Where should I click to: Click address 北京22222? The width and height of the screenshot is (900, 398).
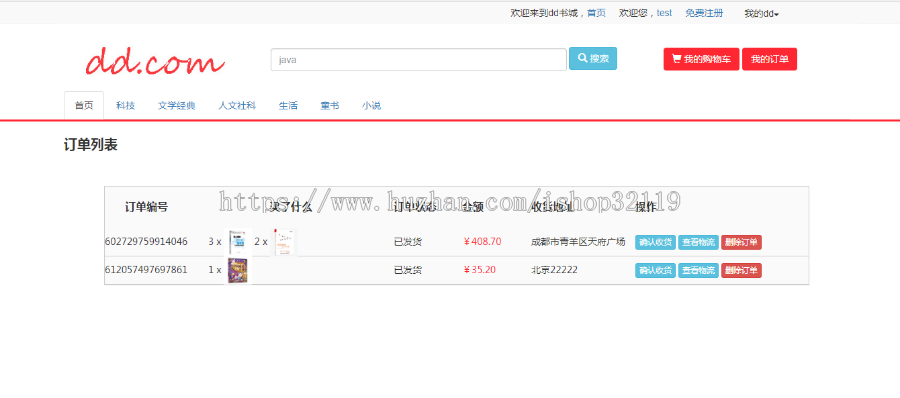coord(554,270)
